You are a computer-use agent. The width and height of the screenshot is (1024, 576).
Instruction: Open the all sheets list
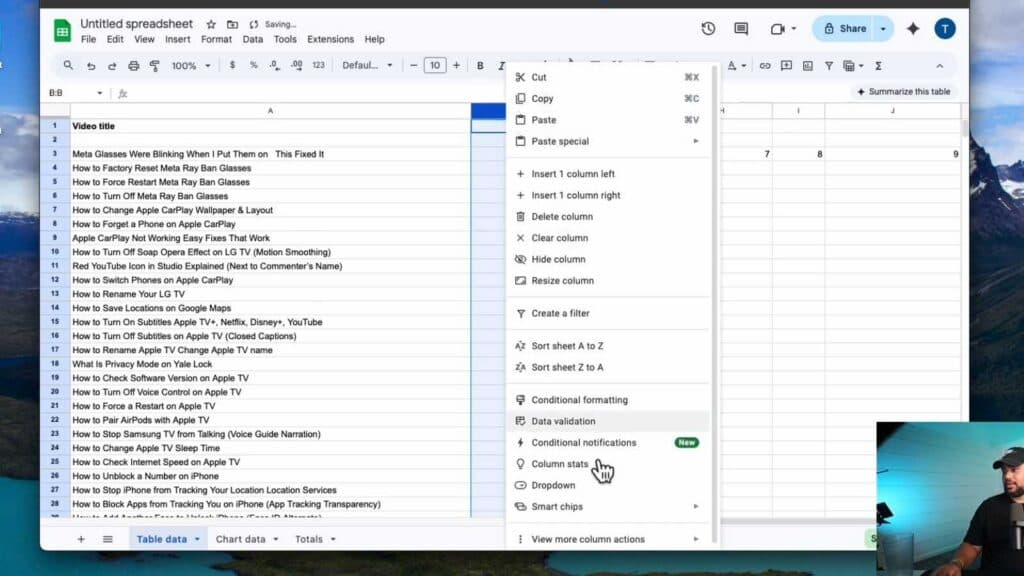point(108,539)
